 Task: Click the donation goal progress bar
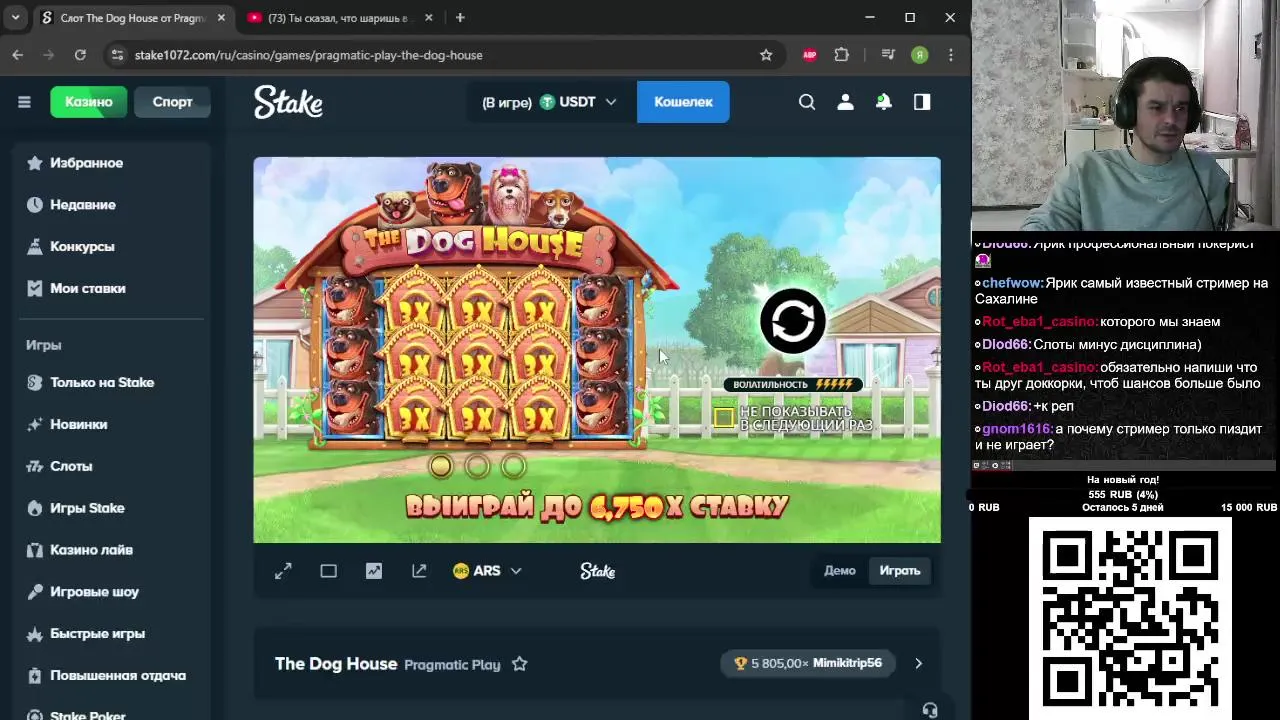pos(1124,494)
